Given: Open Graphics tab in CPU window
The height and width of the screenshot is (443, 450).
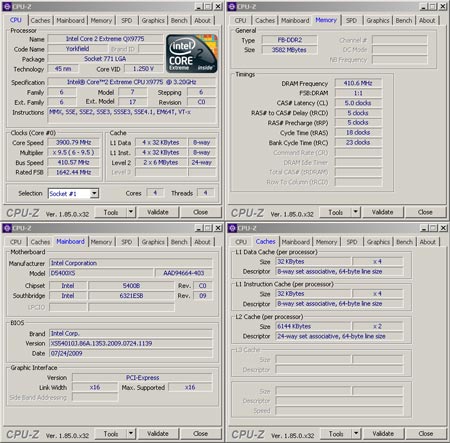Looking at the screenshot, I should [153, 21].
